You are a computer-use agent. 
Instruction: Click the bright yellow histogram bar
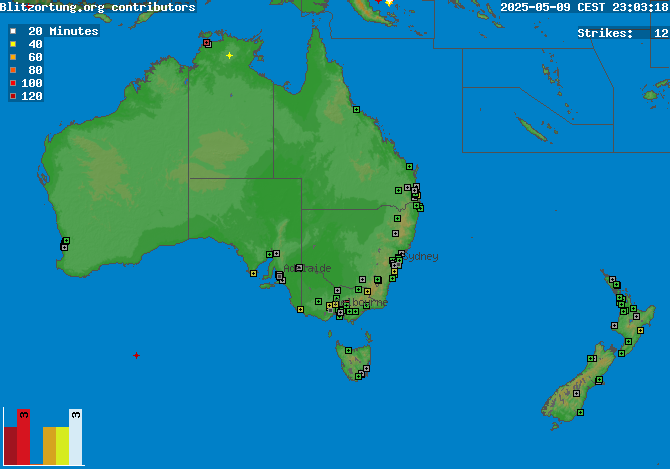pos(62,446)
